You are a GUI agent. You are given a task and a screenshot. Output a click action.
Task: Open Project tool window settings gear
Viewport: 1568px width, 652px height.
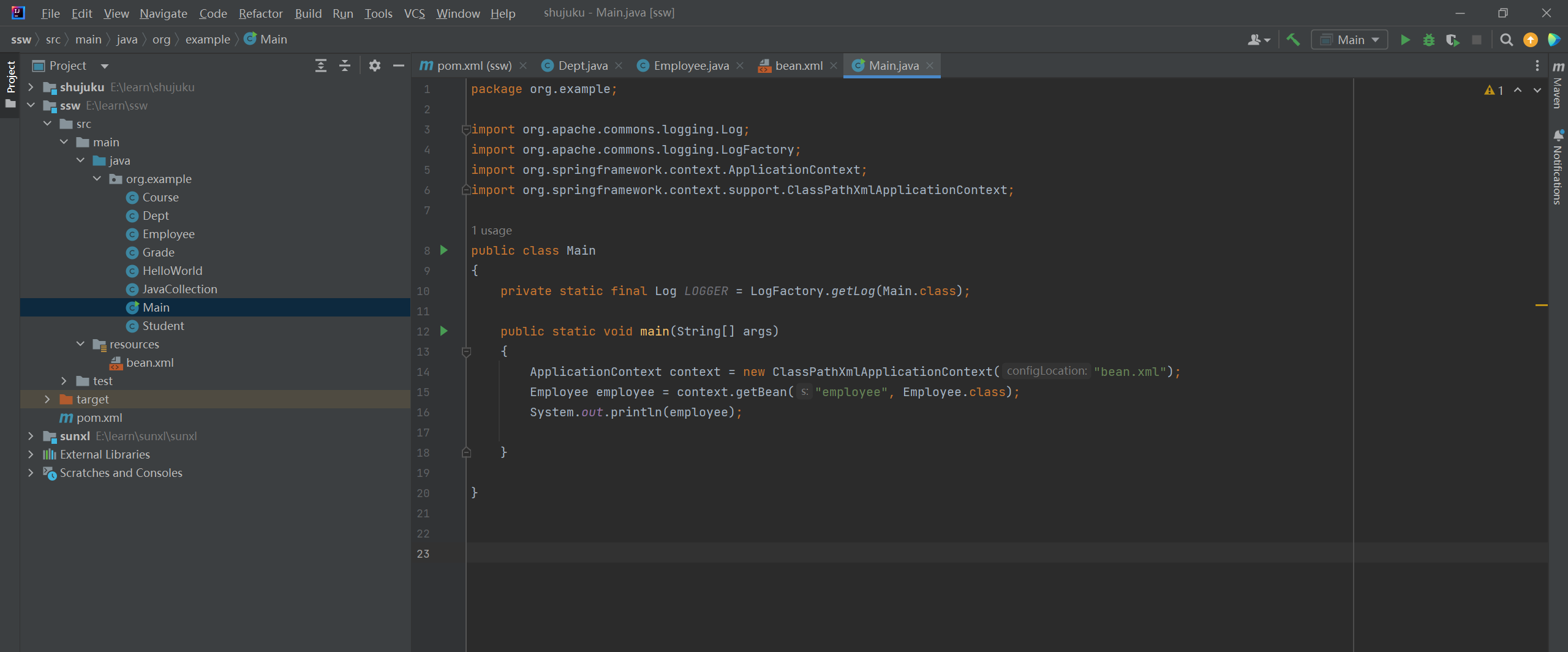[x=375, y=66]
